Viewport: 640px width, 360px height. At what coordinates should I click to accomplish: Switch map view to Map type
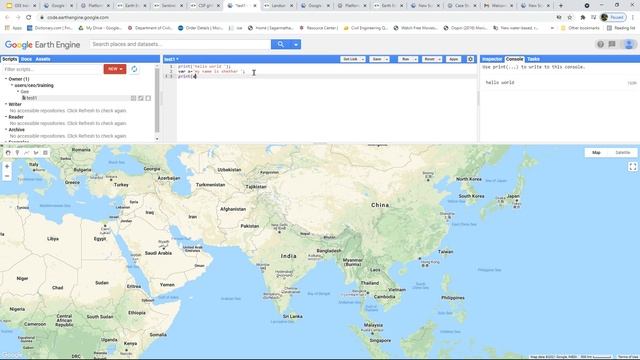click(x=596, y=153)
